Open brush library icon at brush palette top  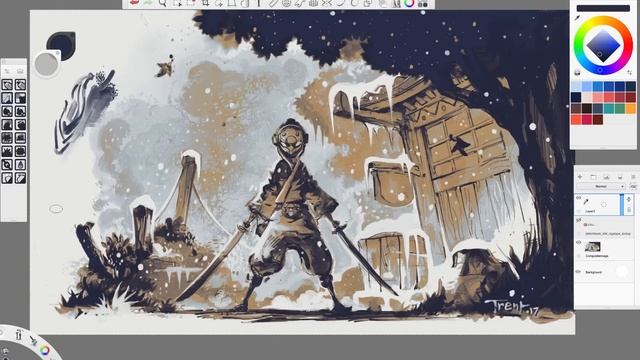click(x=20, y=71)
